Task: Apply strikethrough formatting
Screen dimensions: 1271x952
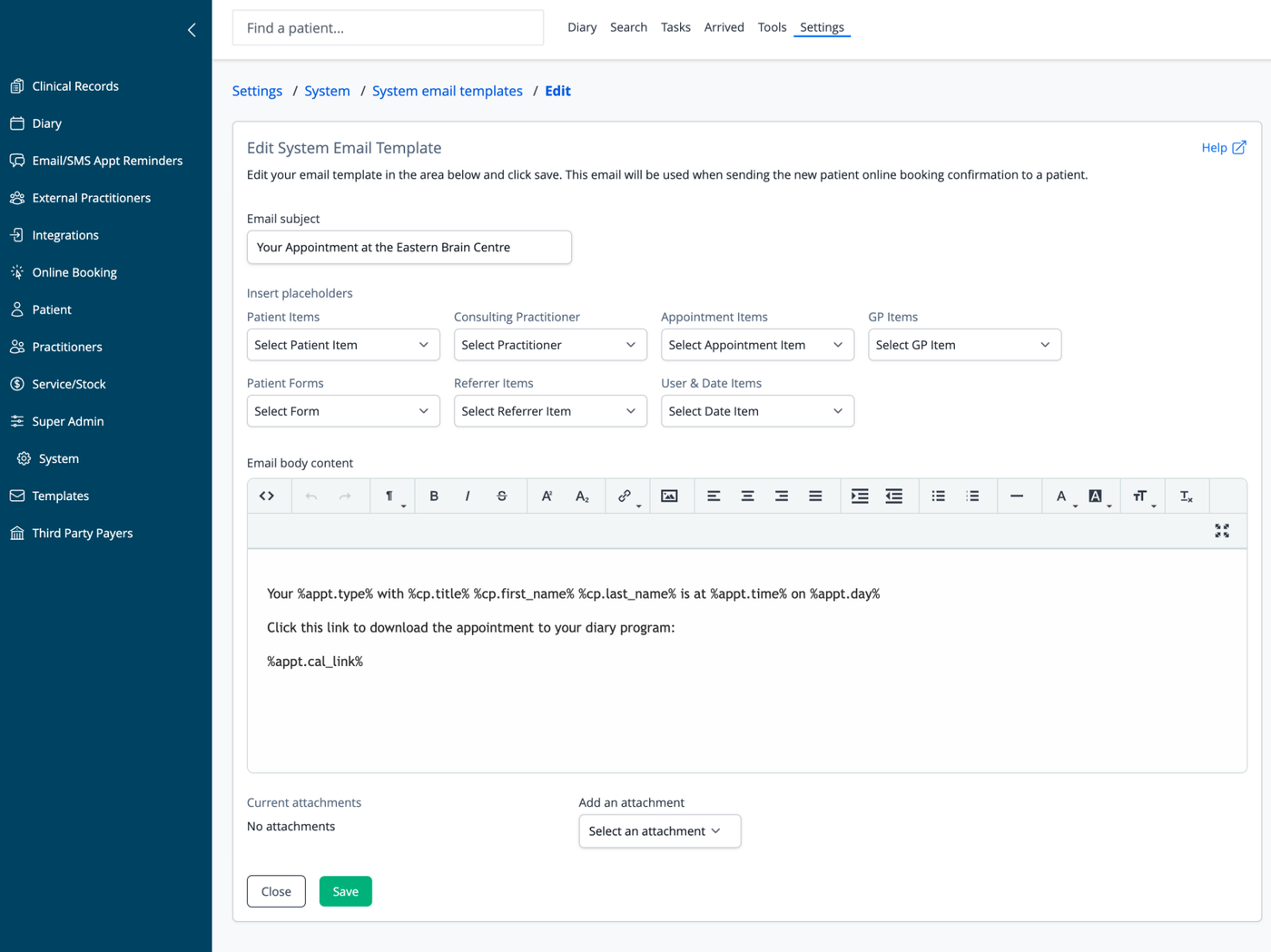Action: click(x=502, y=496)
